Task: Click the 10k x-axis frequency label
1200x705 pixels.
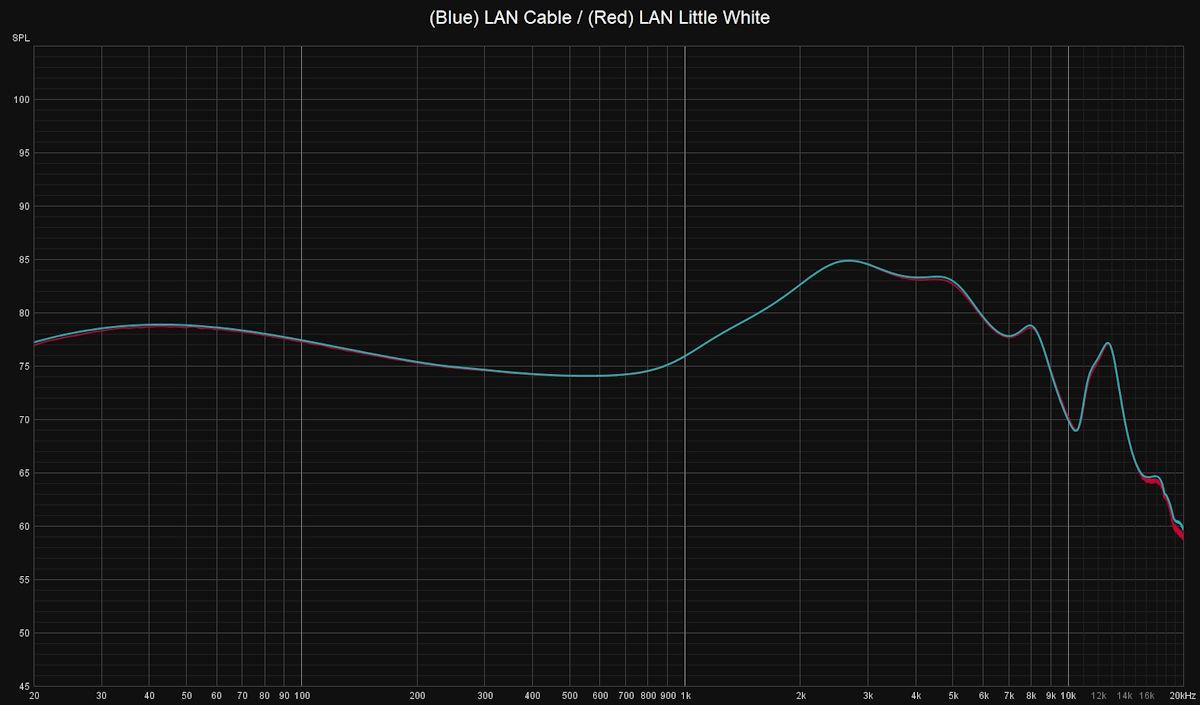Action: click(x=1068, y=695)
